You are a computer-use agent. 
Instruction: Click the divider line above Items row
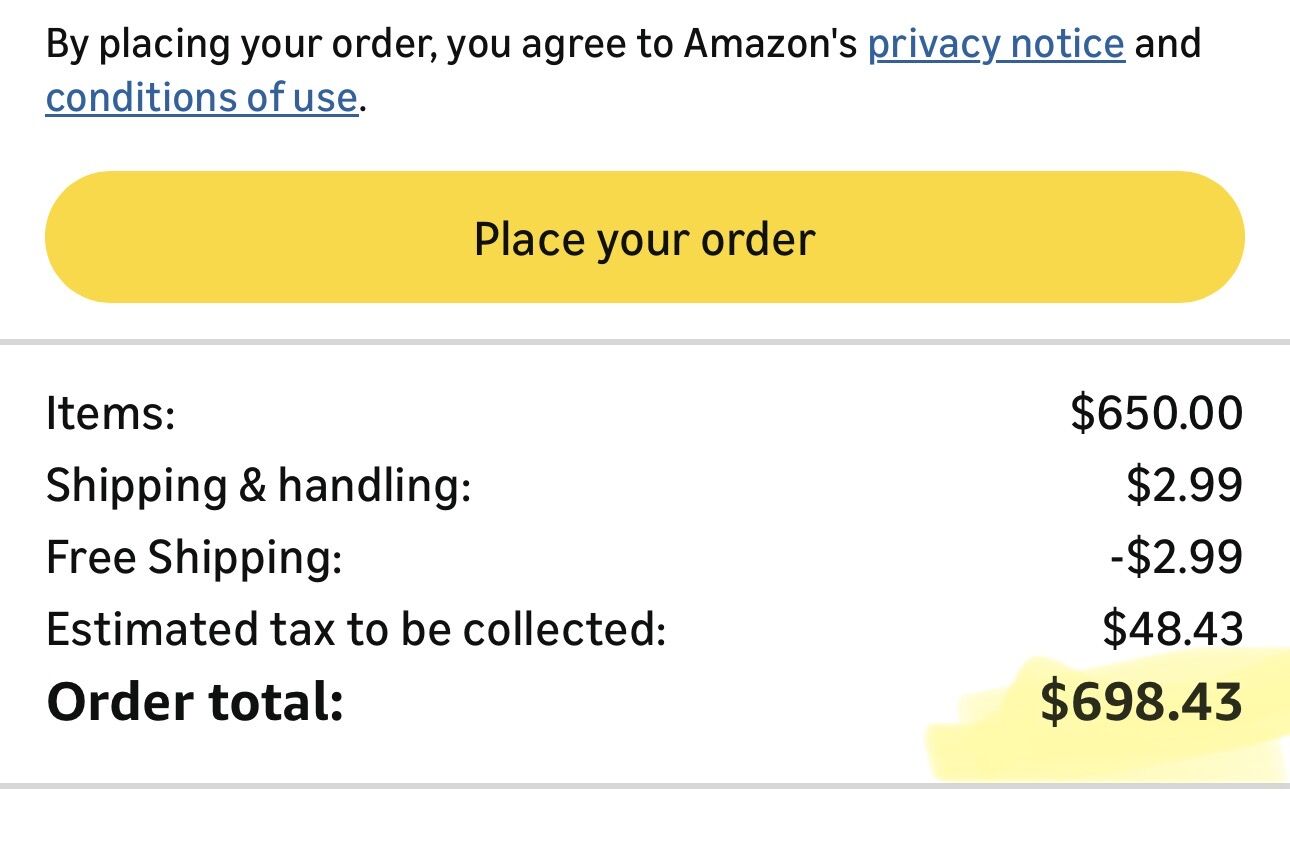click(645, 342)
